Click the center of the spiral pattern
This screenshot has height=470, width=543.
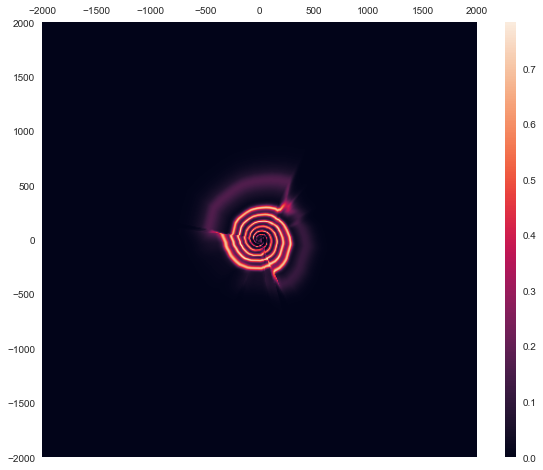coord(260,239)
